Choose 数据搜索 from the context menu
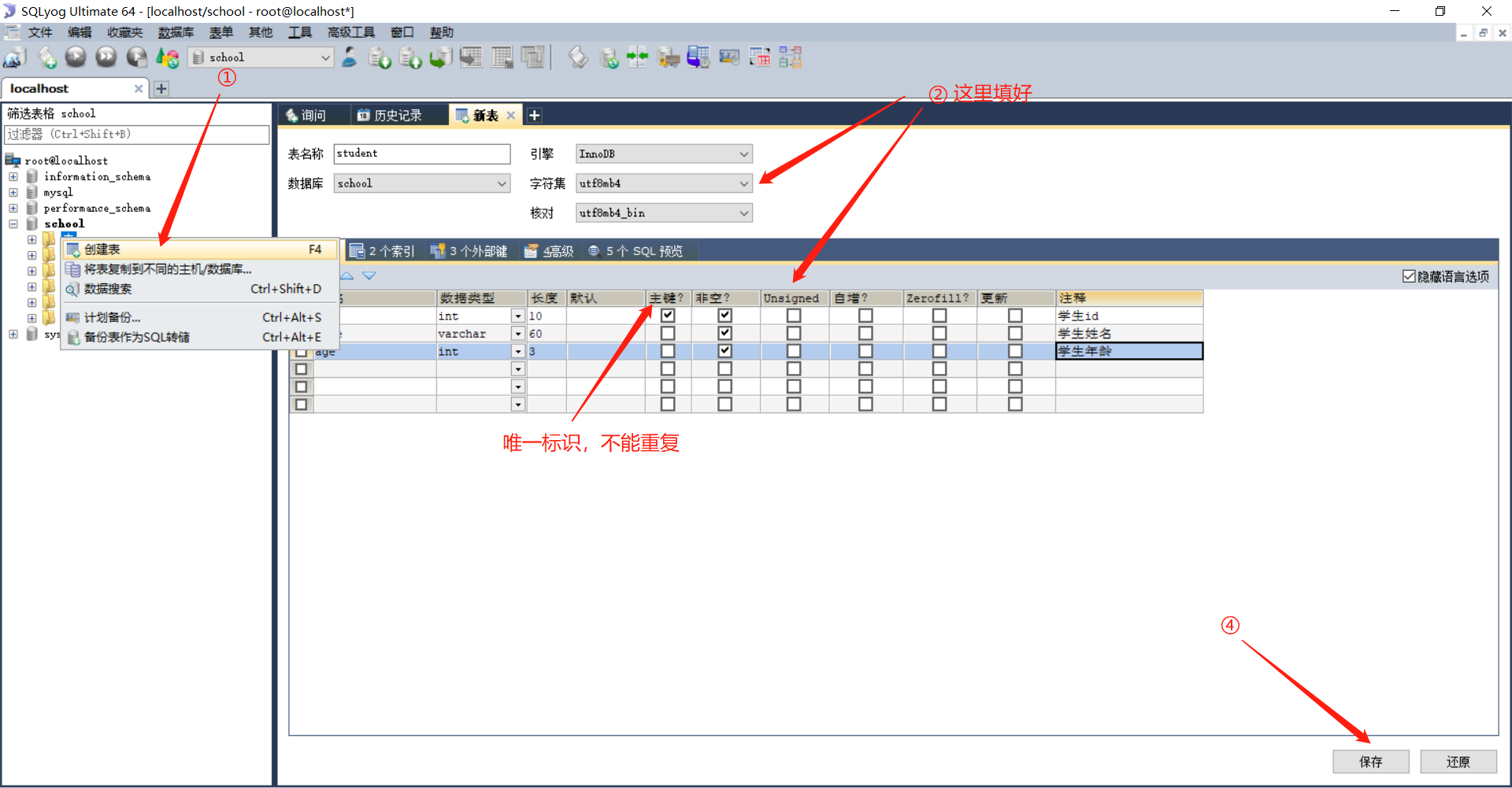This screenshot has width=1512, height=788. click(200, 289)
